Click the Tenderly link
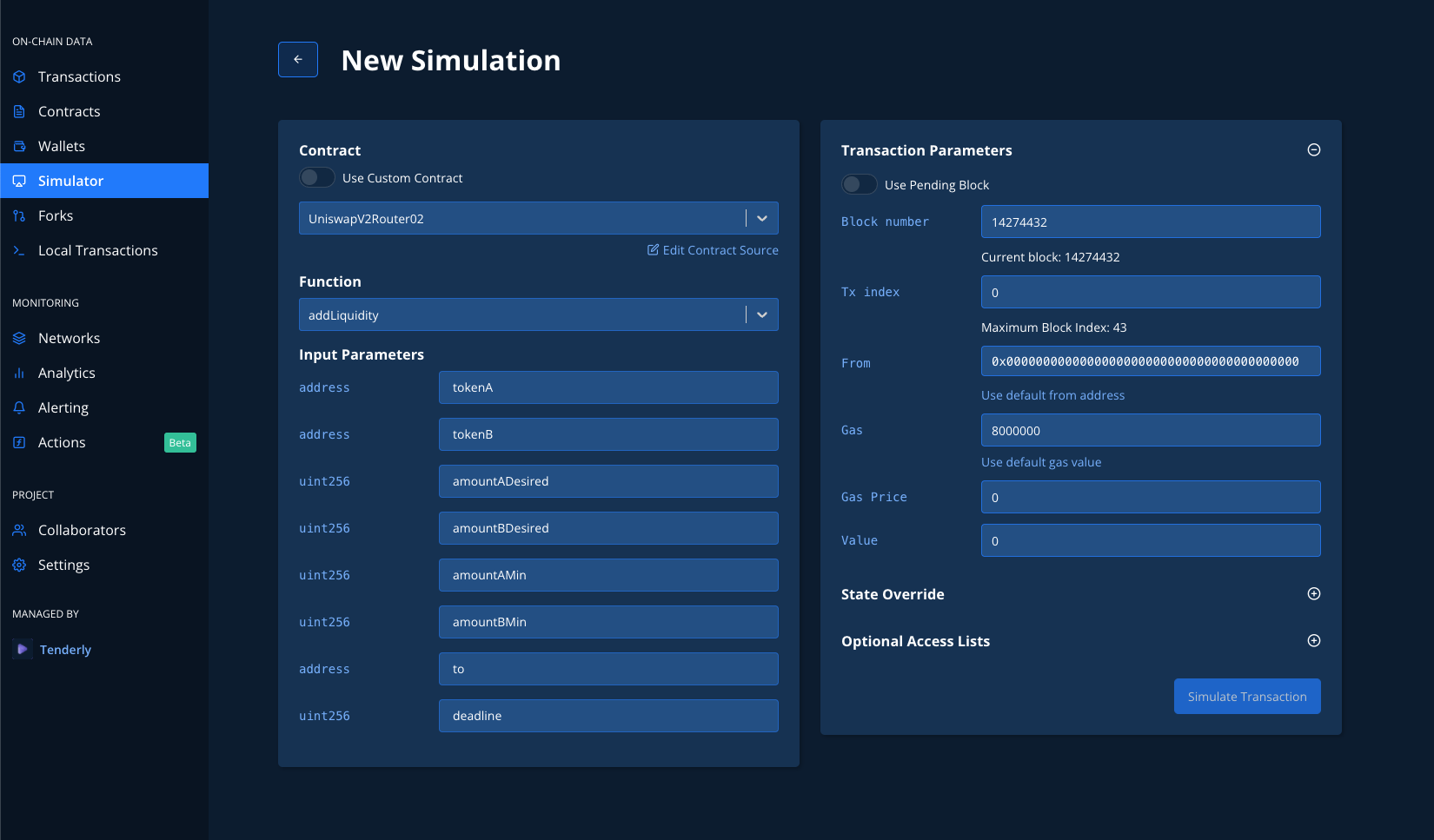This screenshot has height=840, width=1434. point(65,650)
